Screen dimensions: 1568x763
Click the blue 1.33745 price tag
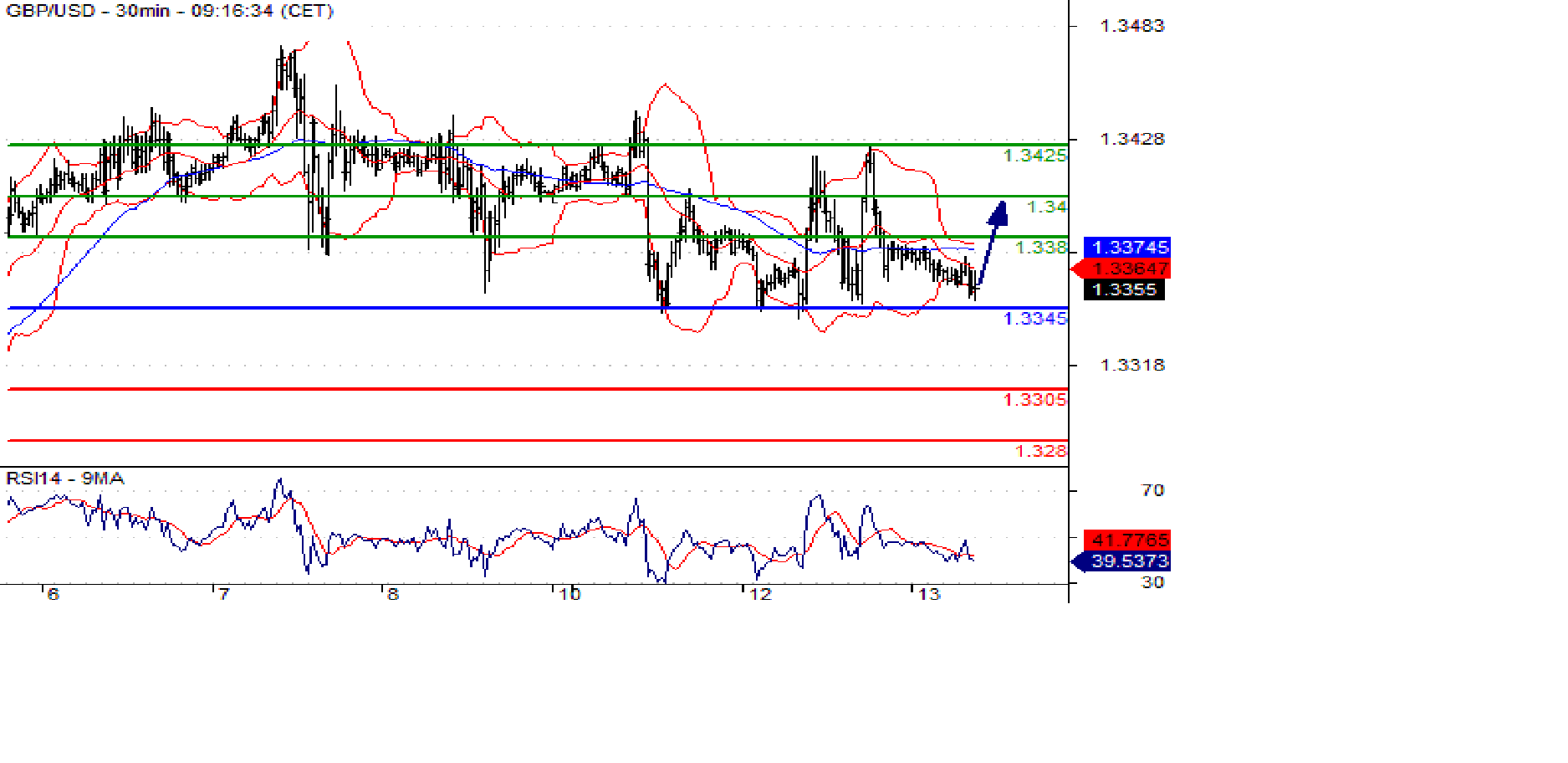pos(1127,247)
